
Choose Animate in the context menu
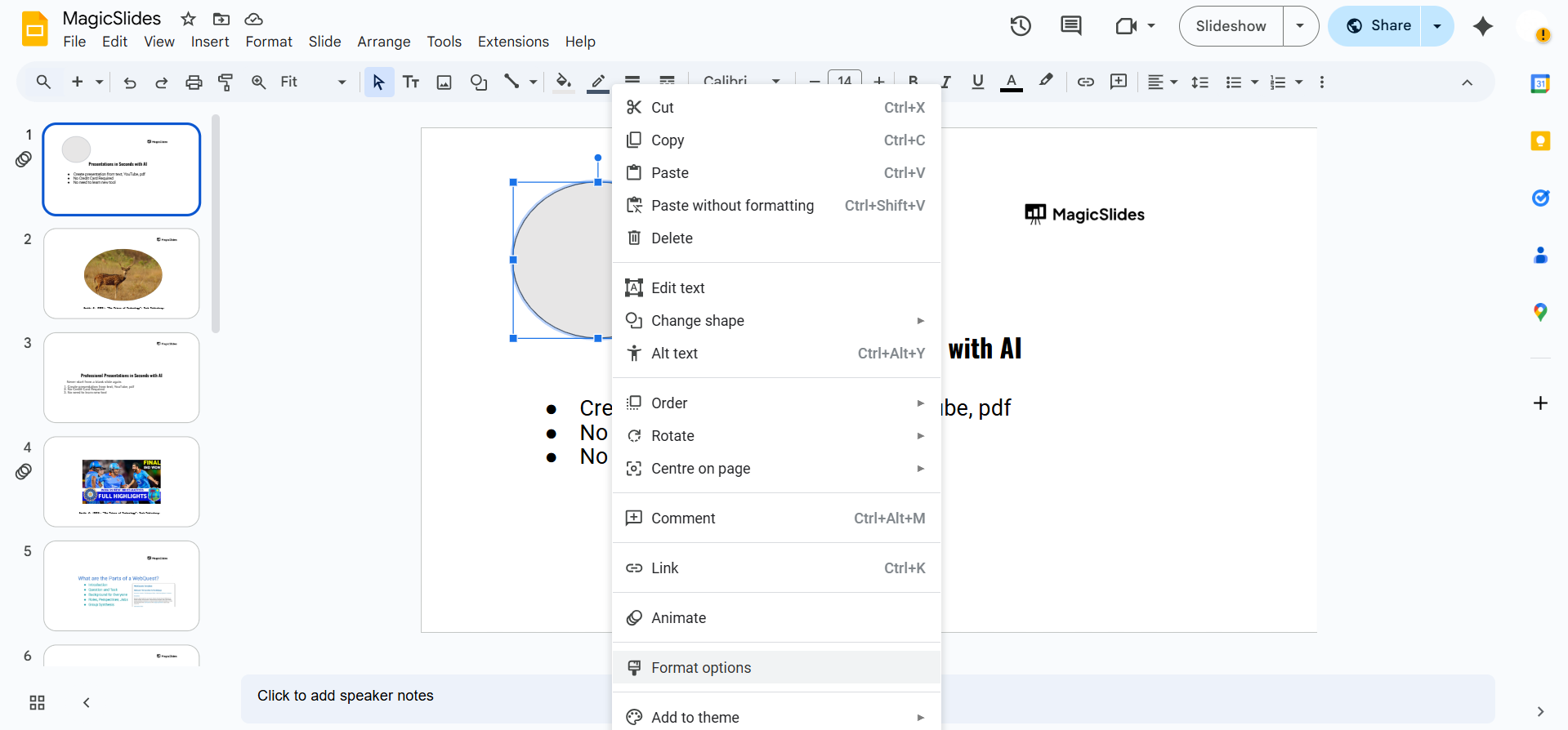pyautogui.click(x=776, y=617)
